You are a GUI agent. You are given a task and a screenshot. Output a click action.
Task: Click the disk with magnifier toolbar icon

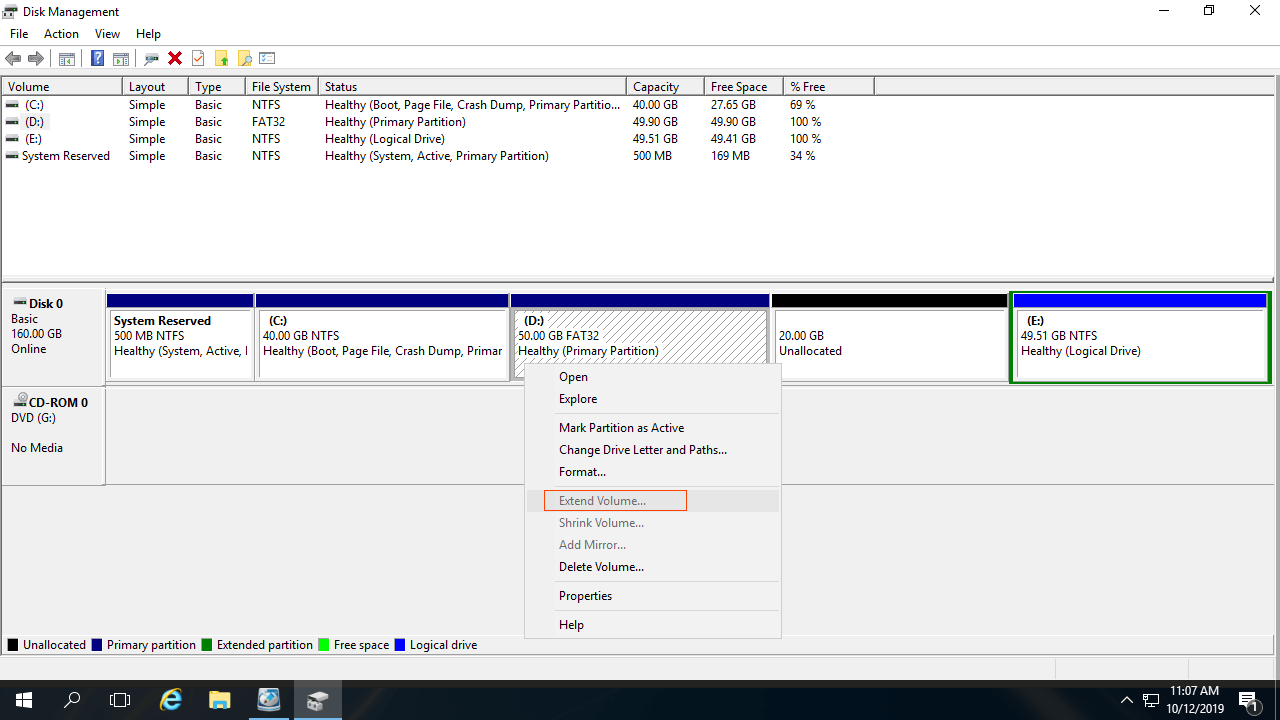(152, 58)
